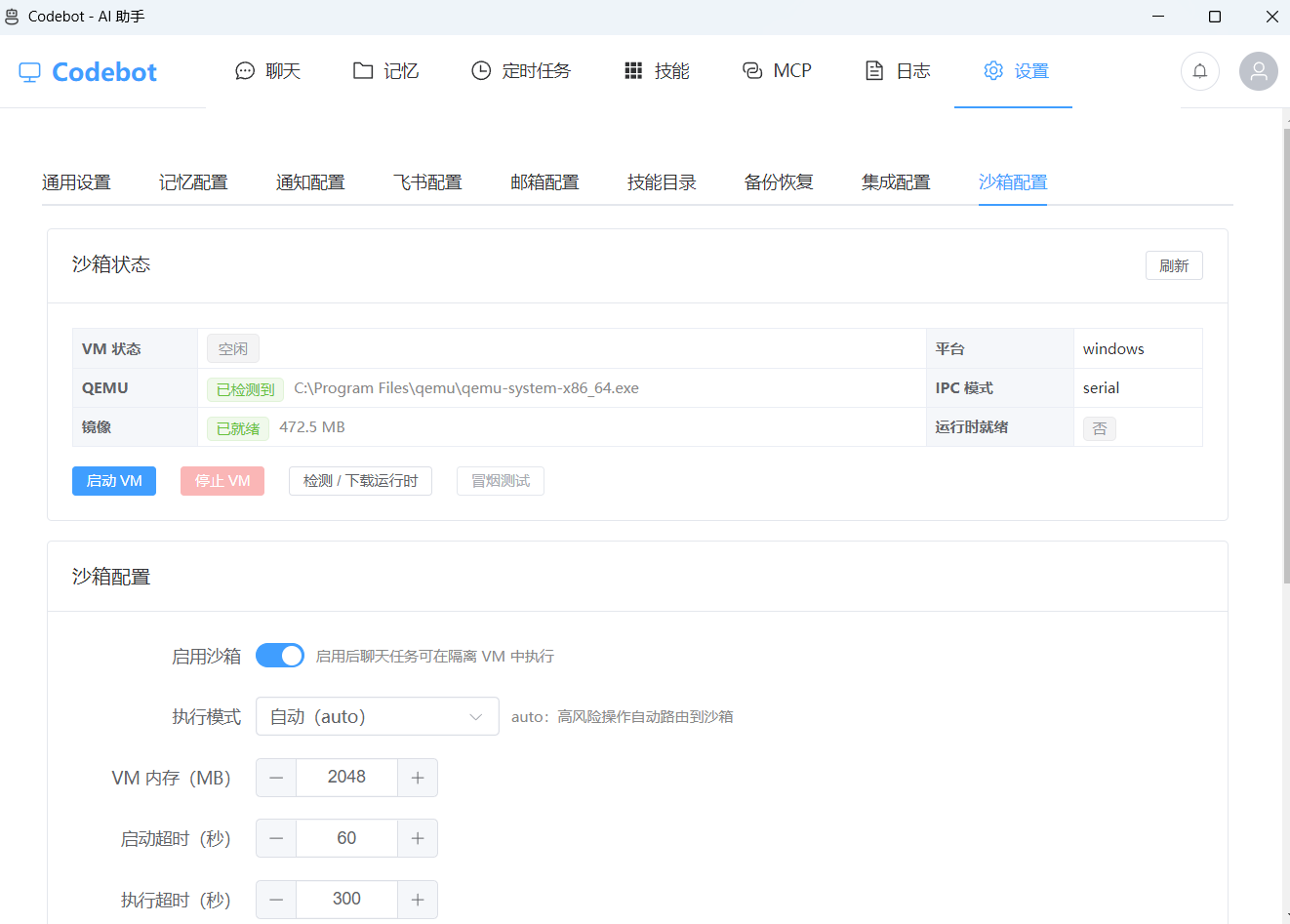Select the 技能 skills grid icon
Image resolution: width=1290 pixels, height=924 pixels.
tap(633, 70)
